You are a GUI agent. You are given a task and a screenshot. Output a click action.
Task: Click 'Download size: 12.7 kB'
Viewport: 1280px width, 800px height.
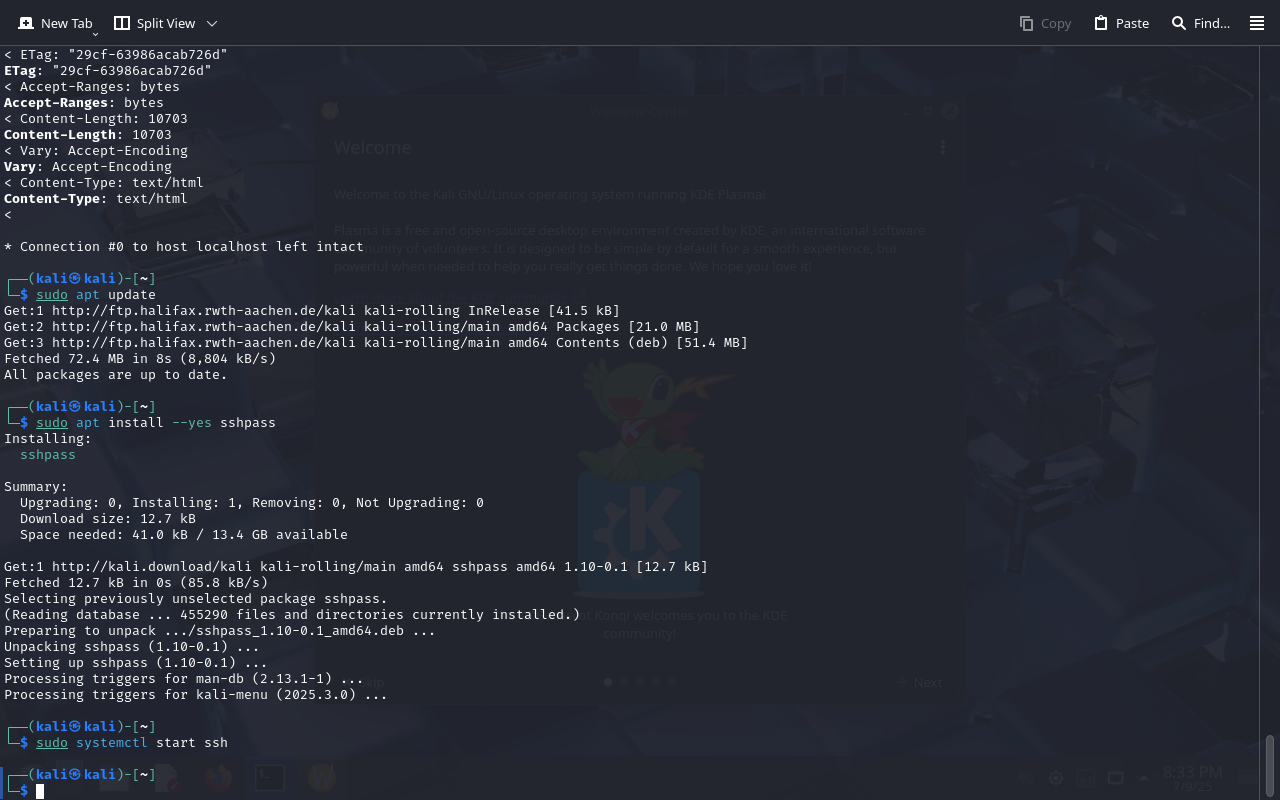[108, 519]
